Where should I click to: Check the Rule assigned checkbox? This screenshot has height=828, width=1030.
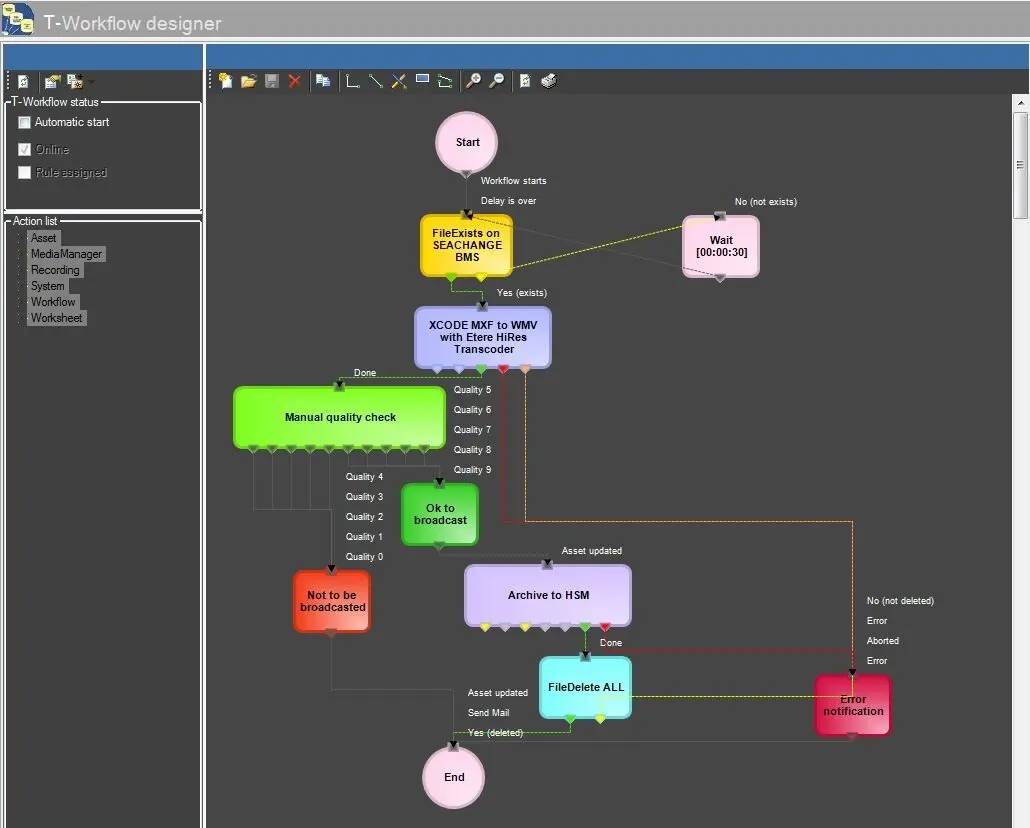(25, 172)
